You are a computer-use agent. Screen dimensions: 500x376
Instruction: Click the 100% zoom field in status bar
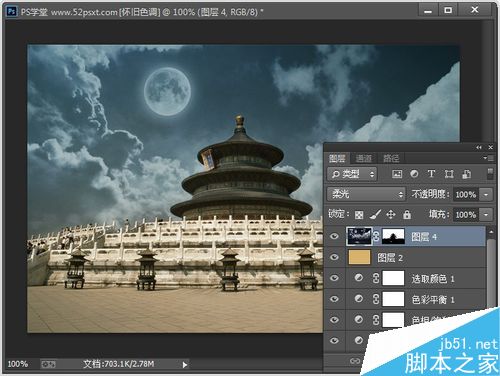18,364
